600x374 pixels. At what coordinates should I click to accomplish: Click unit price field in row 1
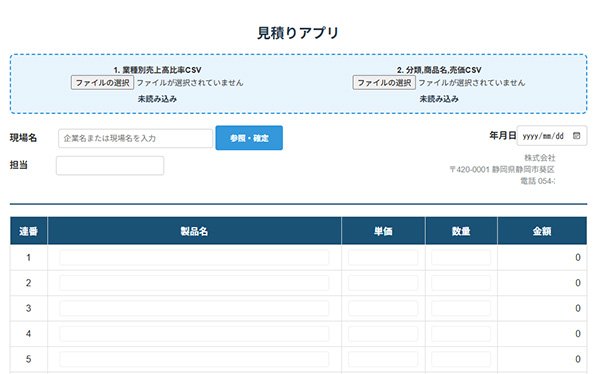pos(383,258)
